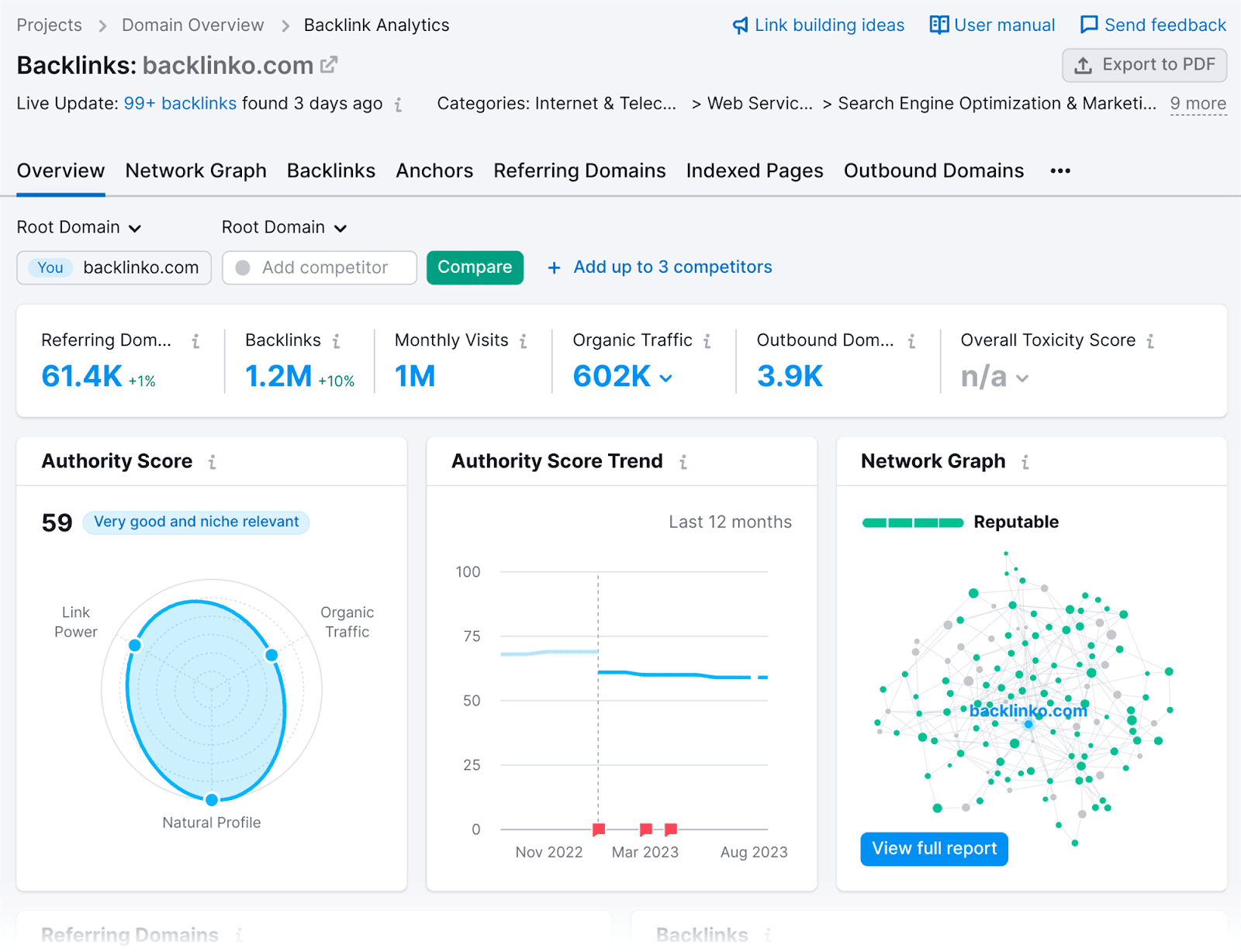Screen dimensions: 1241x952
Task: Click the Send feedback chat icon
Action: point(1091,25)
